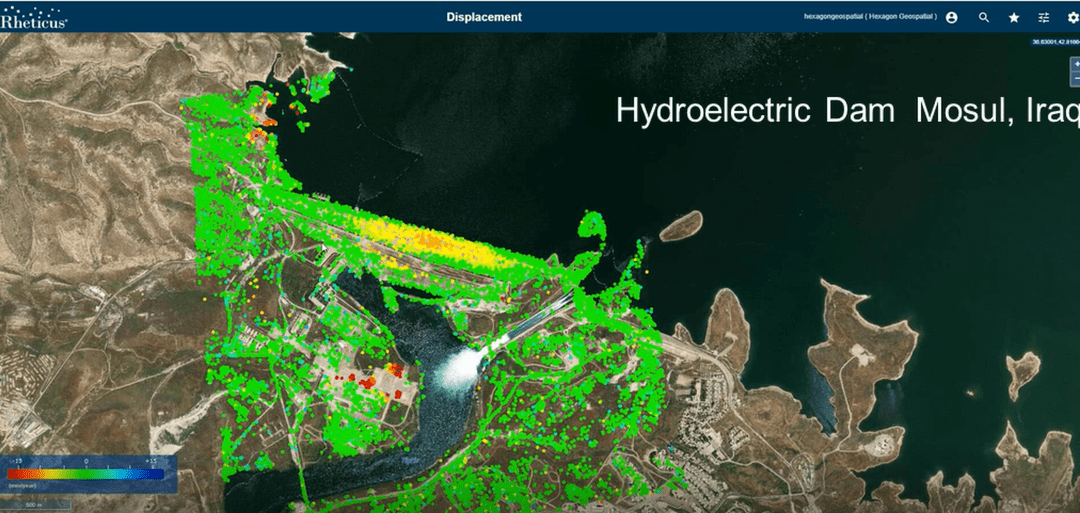Click the search magnifier icon

pyautogui.click(x=984, y=17)
